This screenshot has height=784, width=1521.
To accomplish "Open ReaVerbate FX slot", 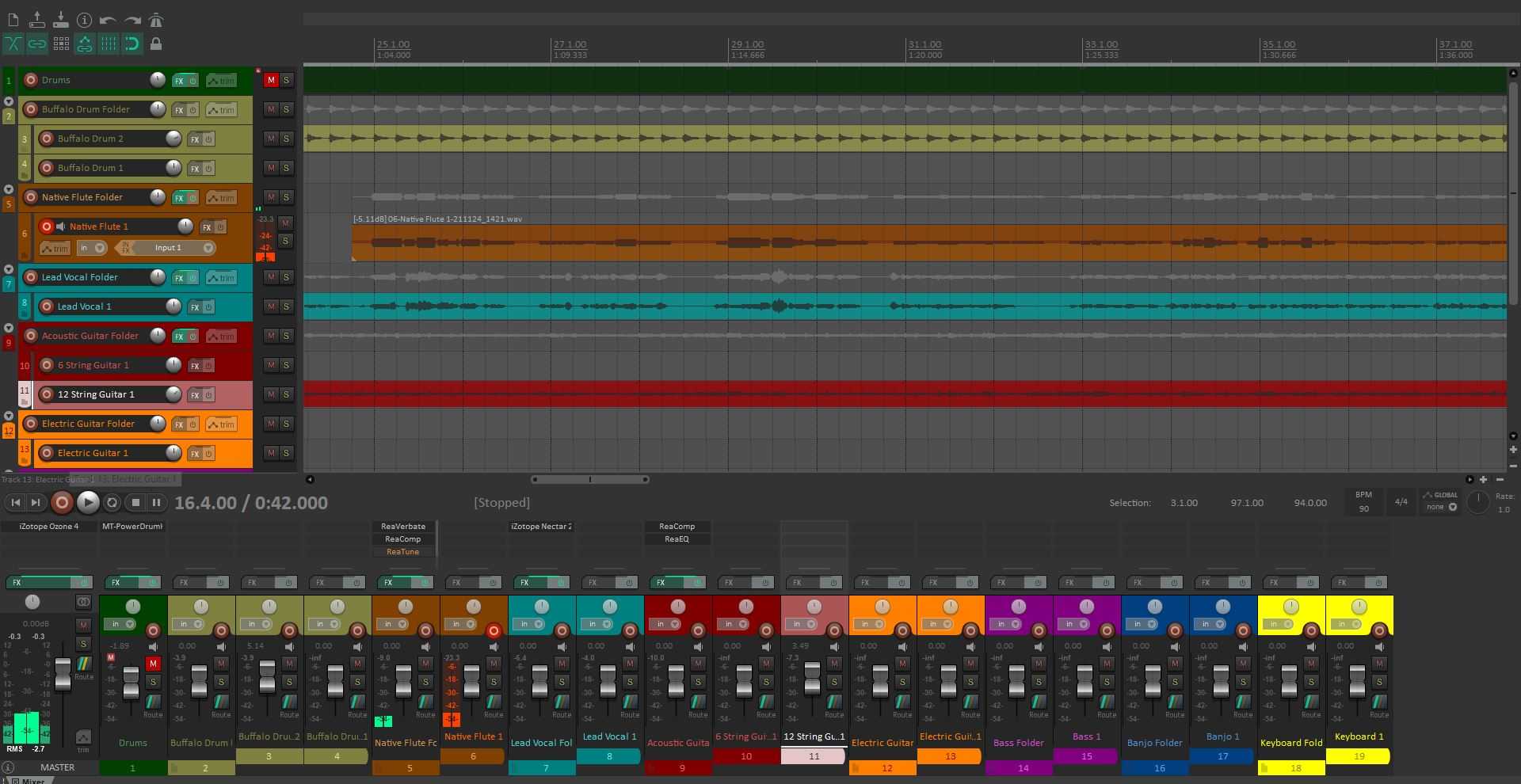I will point(403,527).
